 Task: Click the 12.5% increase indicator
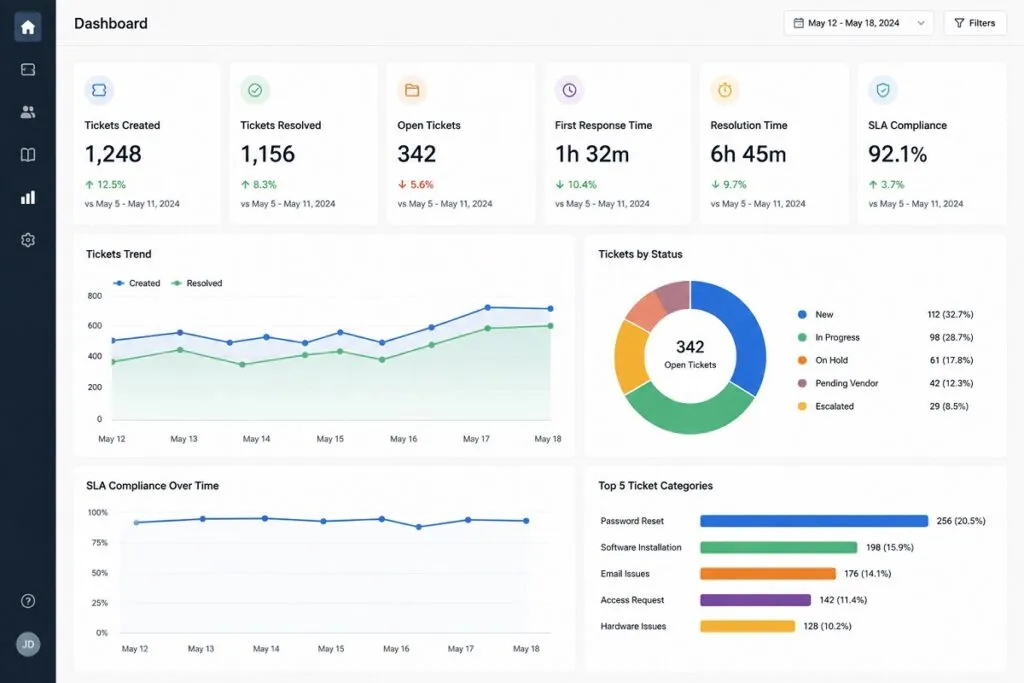tap(105, 185)
